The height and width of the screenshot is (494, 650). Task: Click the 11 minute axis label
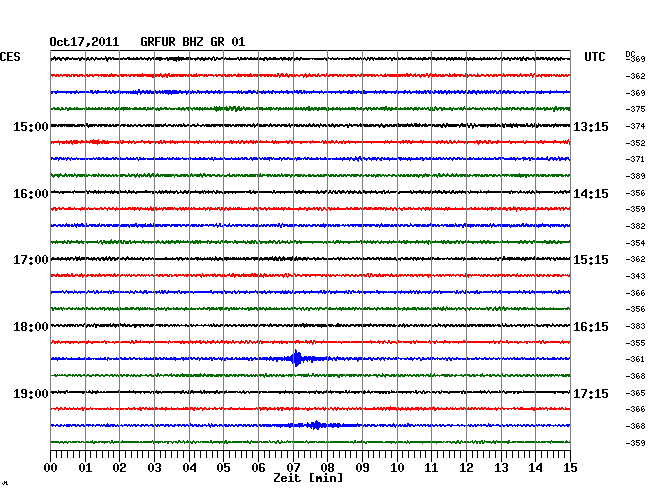click(431, 467)
